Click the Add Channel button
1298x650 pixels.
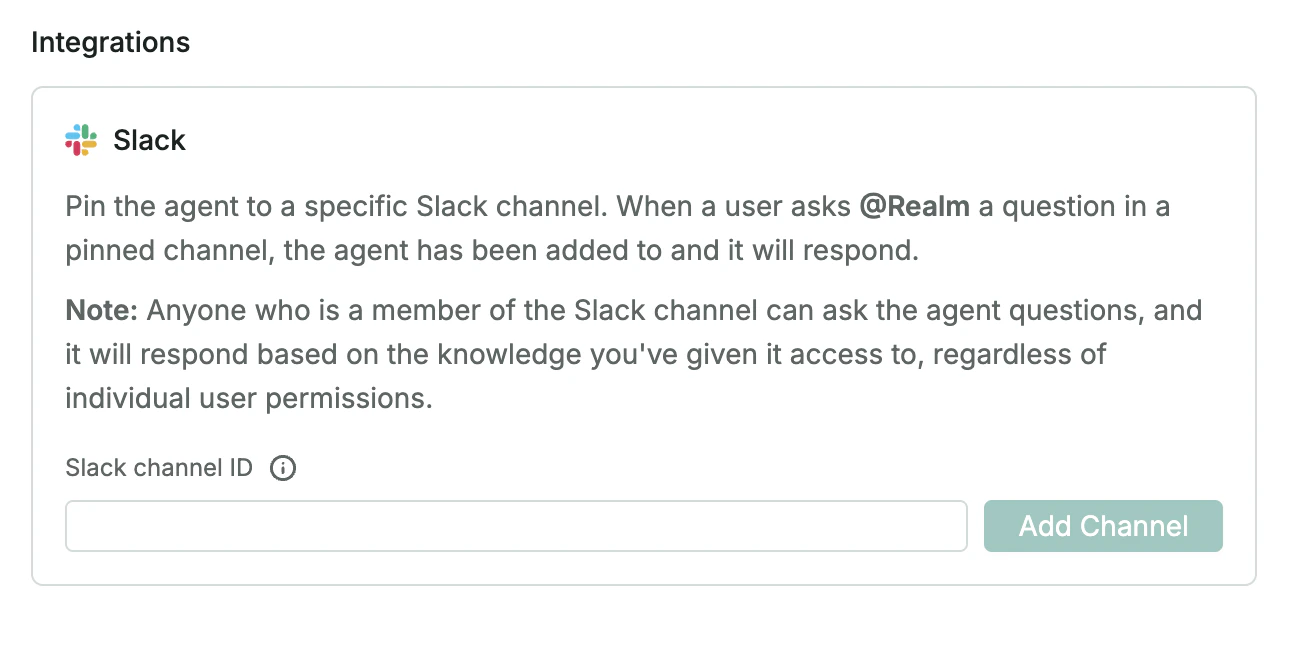[1103, 525]
